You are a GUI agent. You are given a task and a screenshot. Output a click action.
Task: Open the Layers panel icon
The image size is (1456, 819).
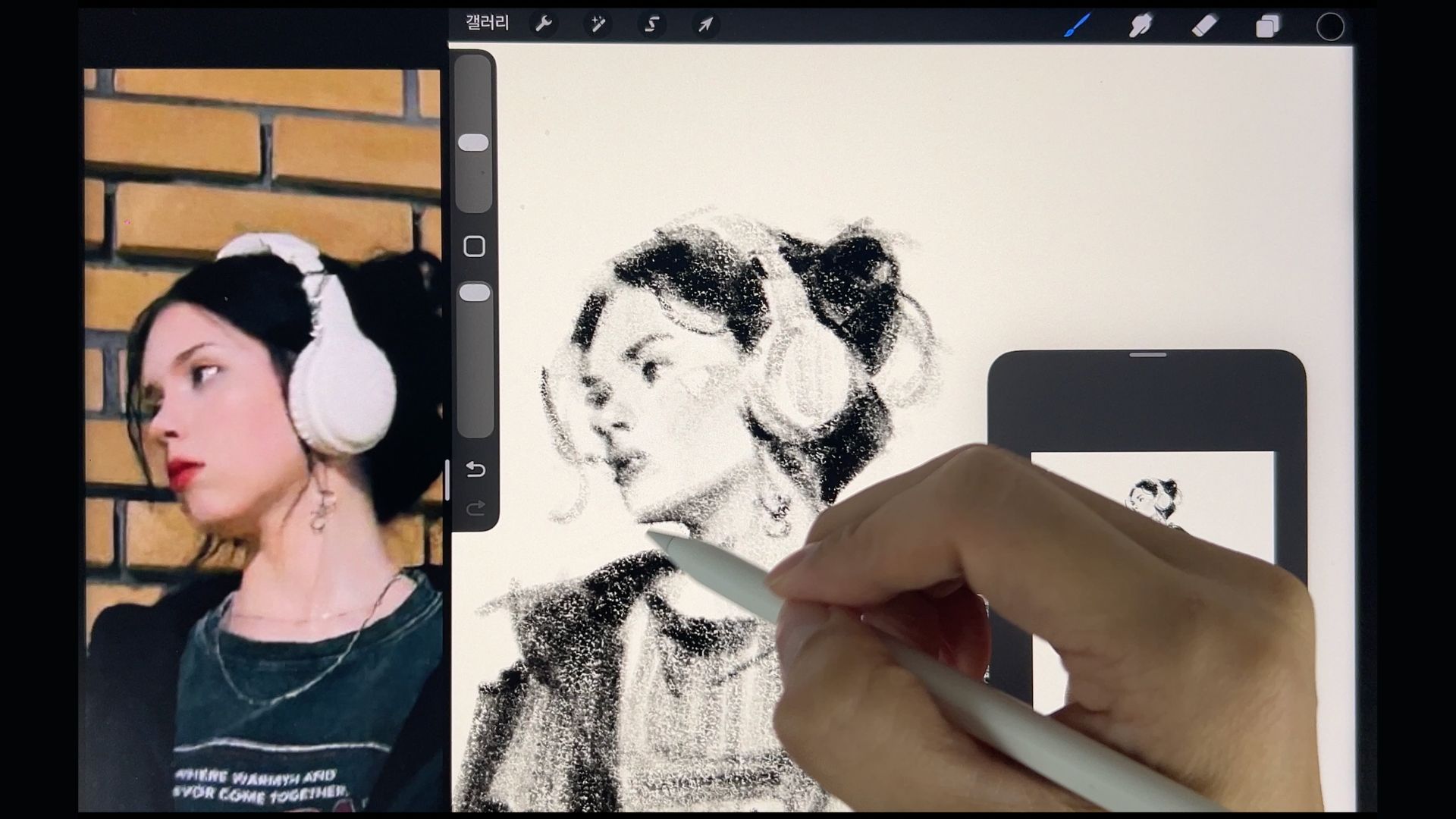pos(1267,27)
